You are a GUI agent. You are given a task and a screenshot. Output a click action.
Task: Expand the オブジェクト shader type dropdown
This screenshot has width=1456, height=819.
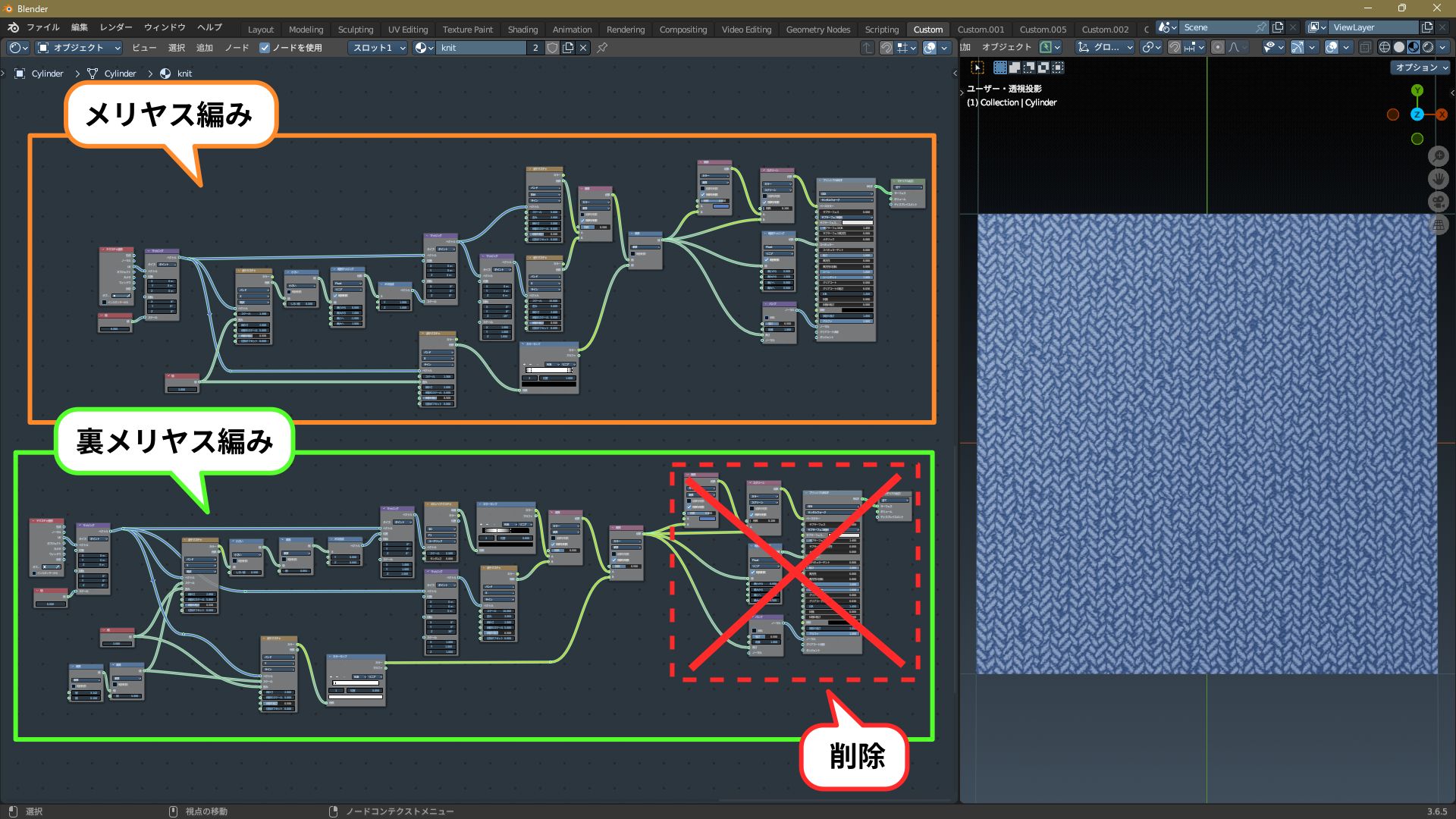click(79, 48)
